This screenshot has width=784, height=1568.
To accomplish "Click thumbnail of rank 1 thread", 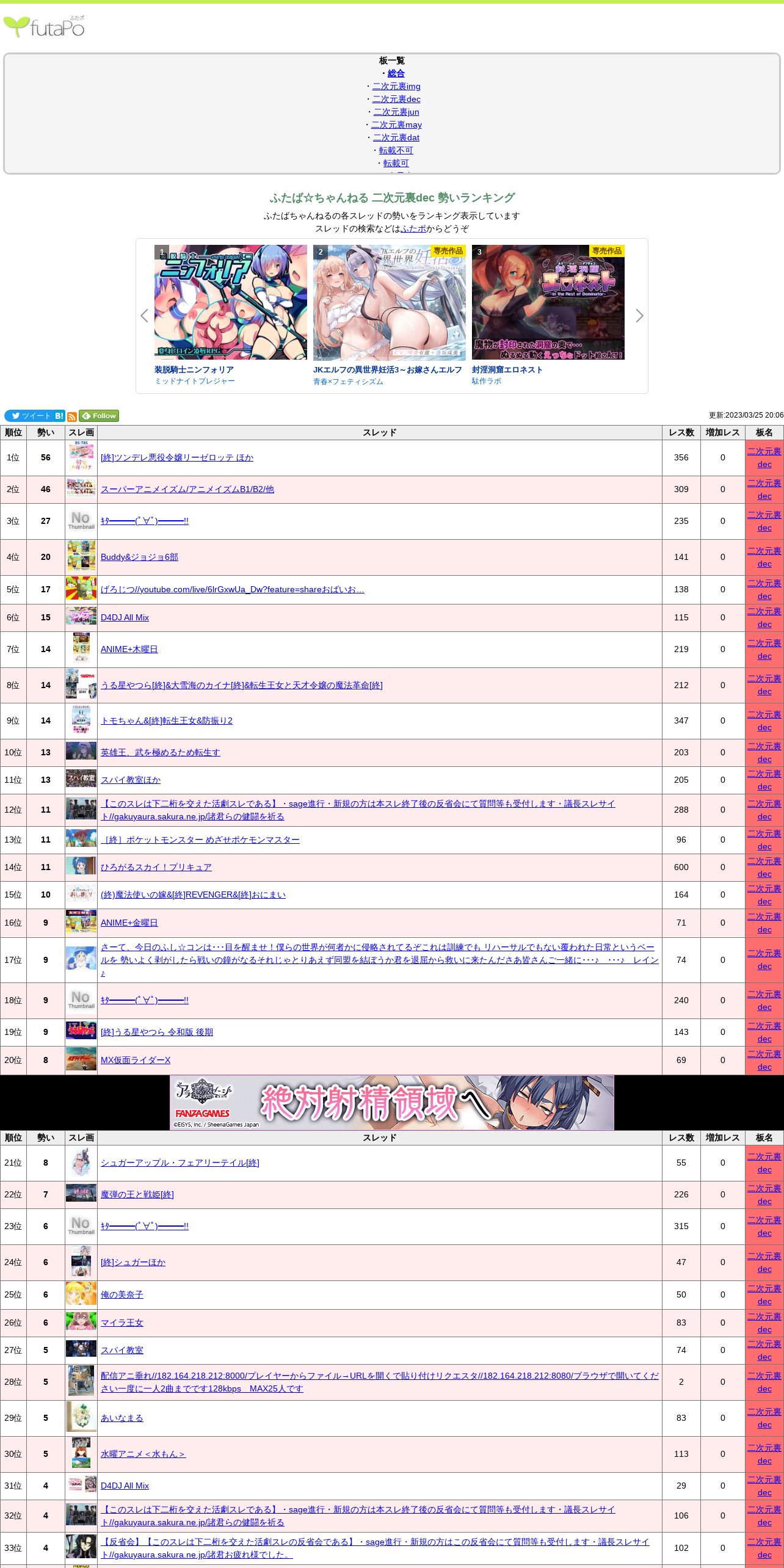I will coord(81,457).
